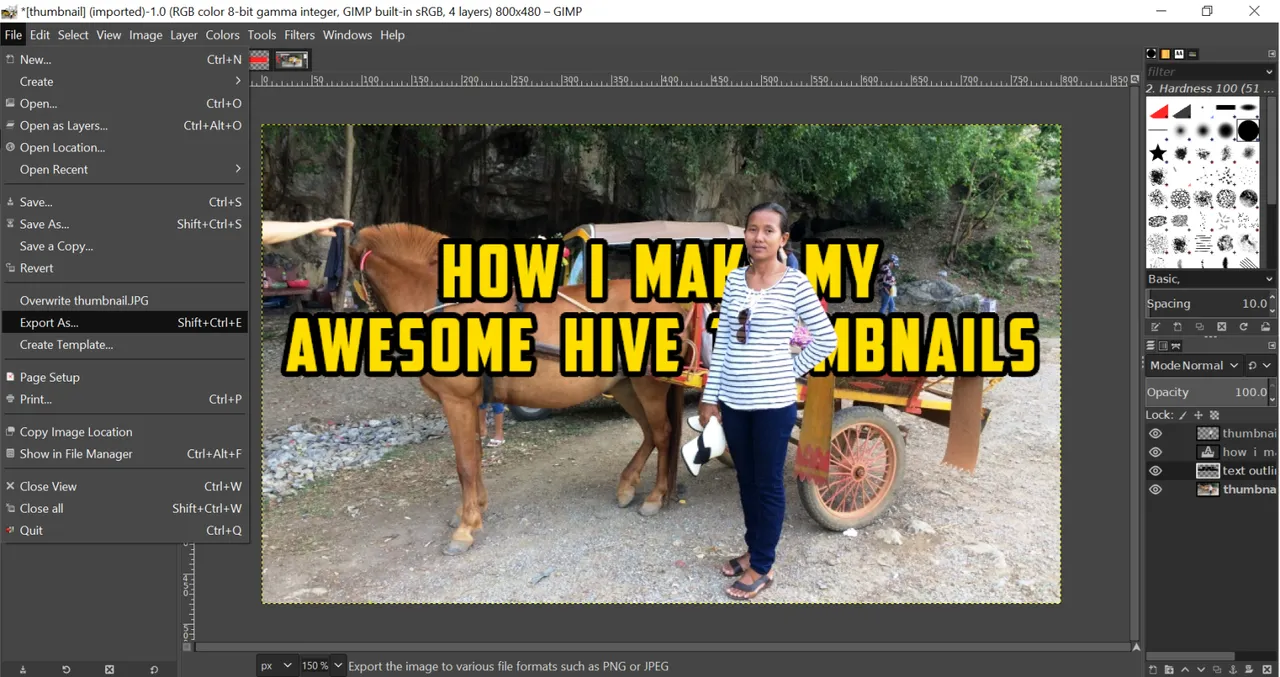
Task: Click the Delete brush icon
Action: click(x=1222, y=327)
